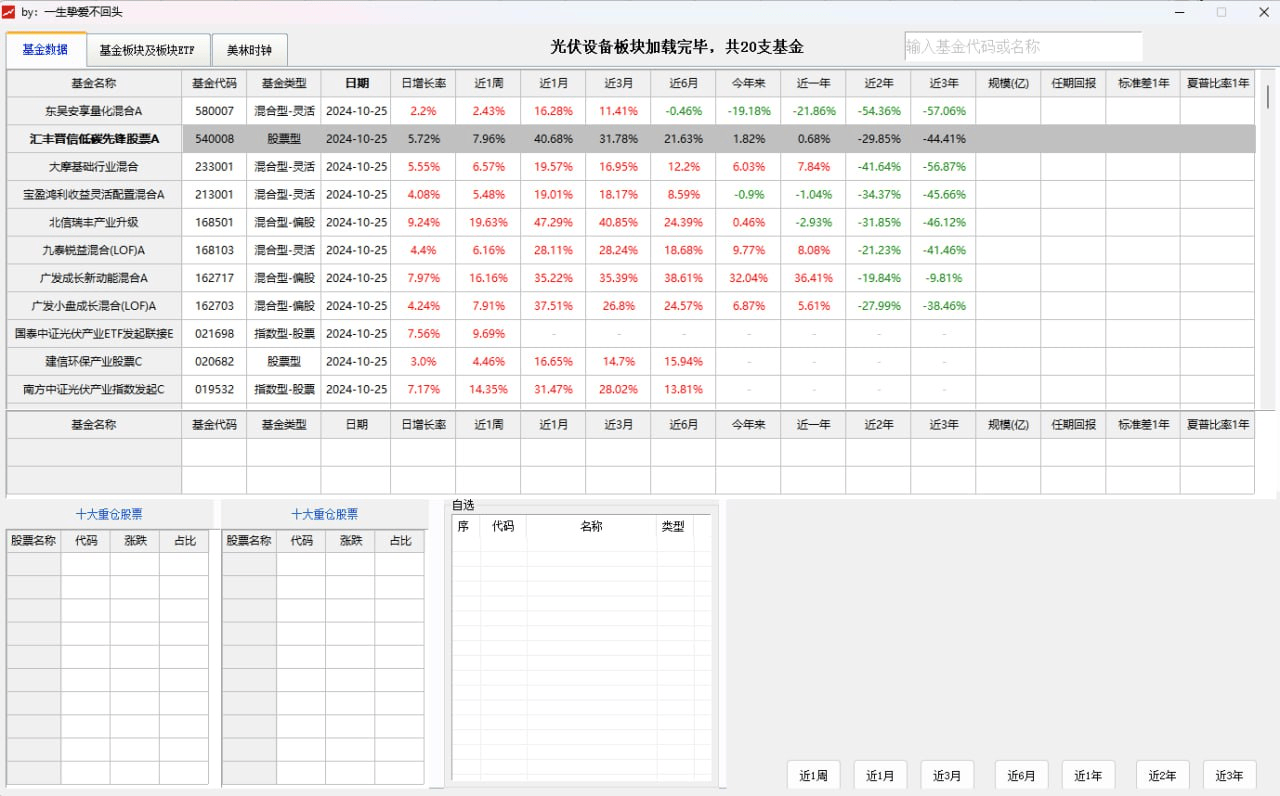This screenshot has height=796, width=1280.
Task: Click the 基金代码 header in top table
Action: (x=214, y=84)
